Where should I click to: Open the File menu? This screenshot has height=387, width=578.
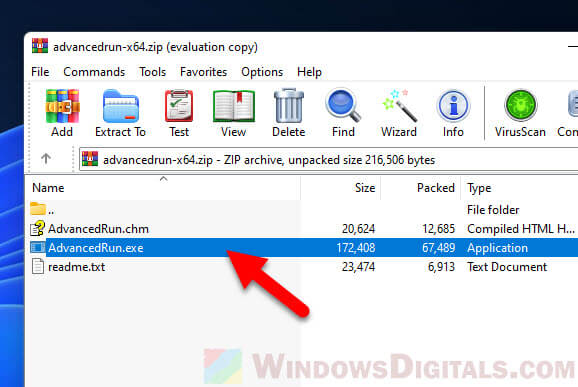tap(40, 72)
